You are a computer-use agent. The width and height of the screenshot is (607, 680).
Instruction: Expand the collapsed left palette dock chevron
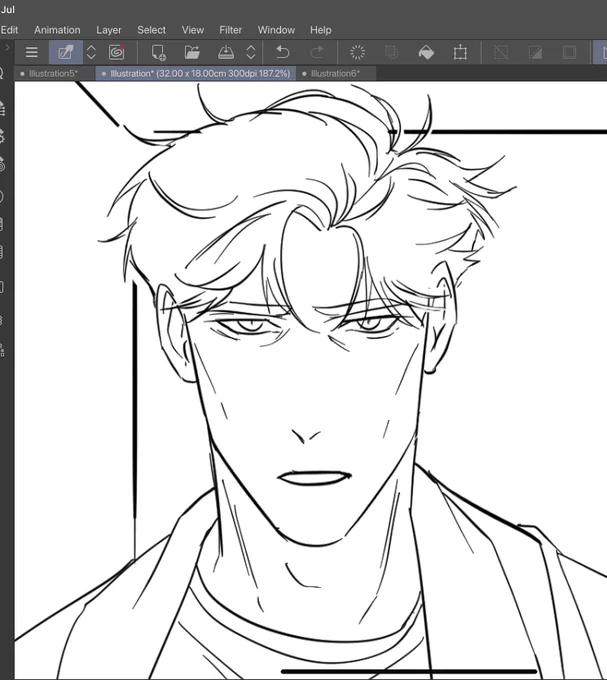[7, 47]
